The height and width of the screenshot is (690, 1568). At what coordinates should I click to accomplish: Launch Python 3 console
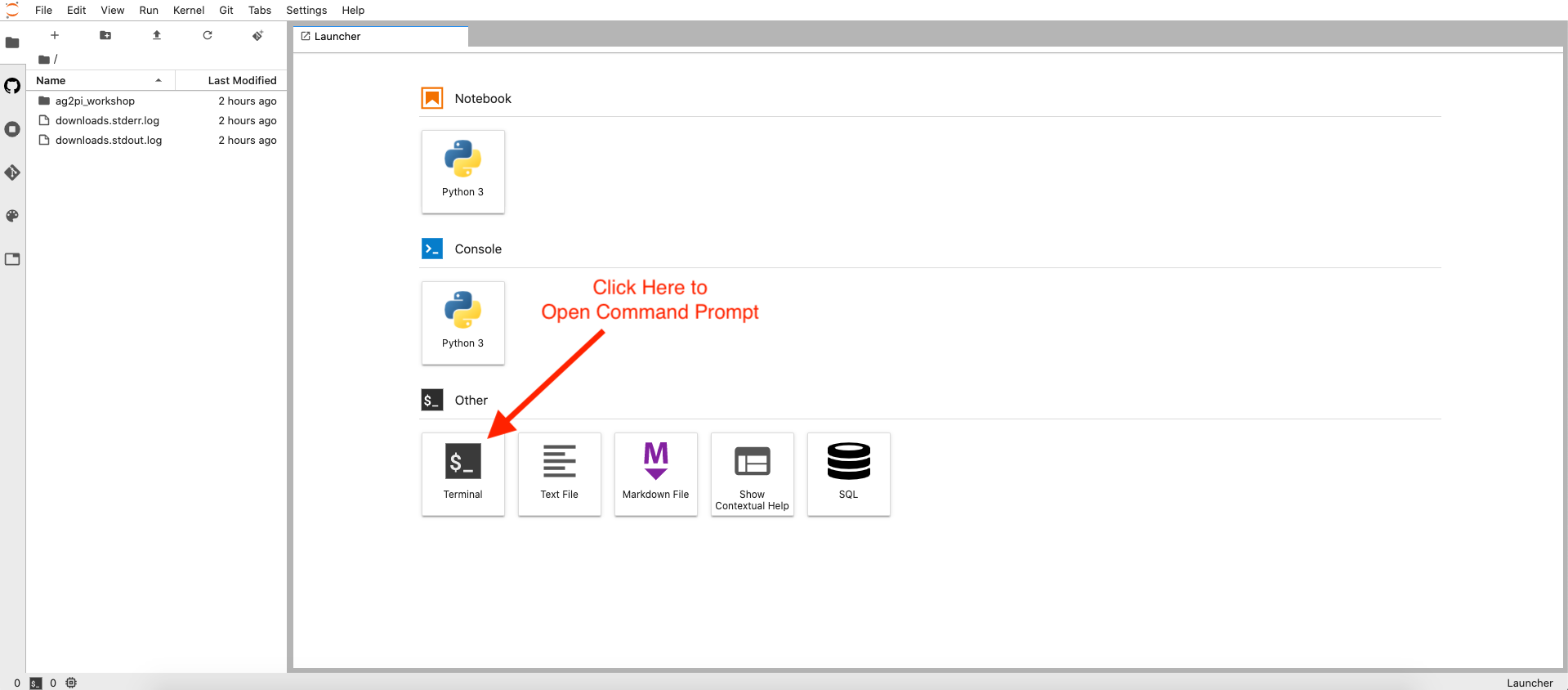coord(462,323)
